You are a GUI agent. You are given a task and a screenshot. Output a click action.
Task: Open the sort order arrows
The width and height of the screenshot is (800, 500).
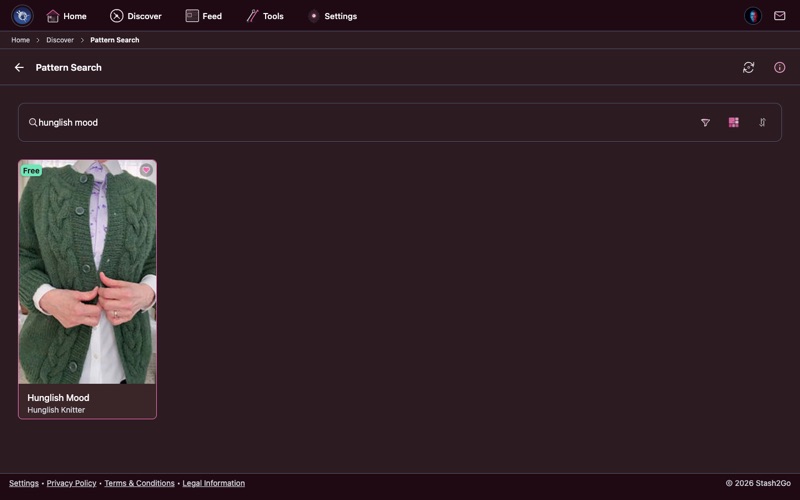tap(762, 123)
